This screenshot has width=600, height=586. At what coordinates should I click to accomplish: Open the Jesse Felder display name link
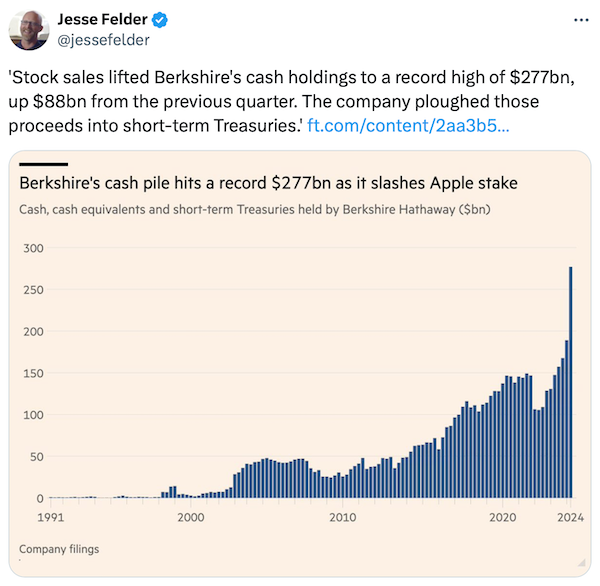point(103,20)
